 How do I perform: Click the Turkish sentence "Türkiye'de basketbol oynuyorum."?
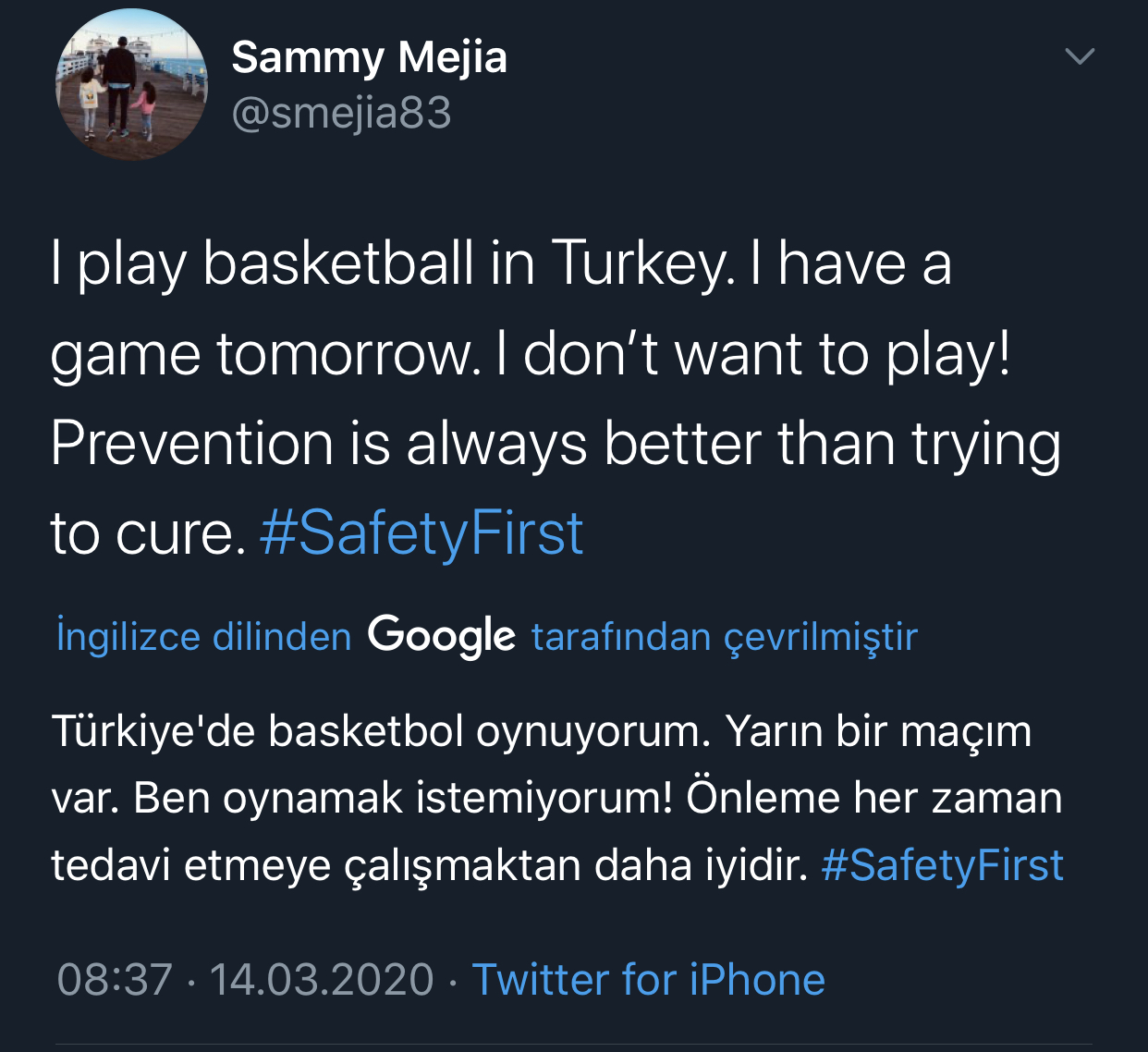[x=381, y=731]
